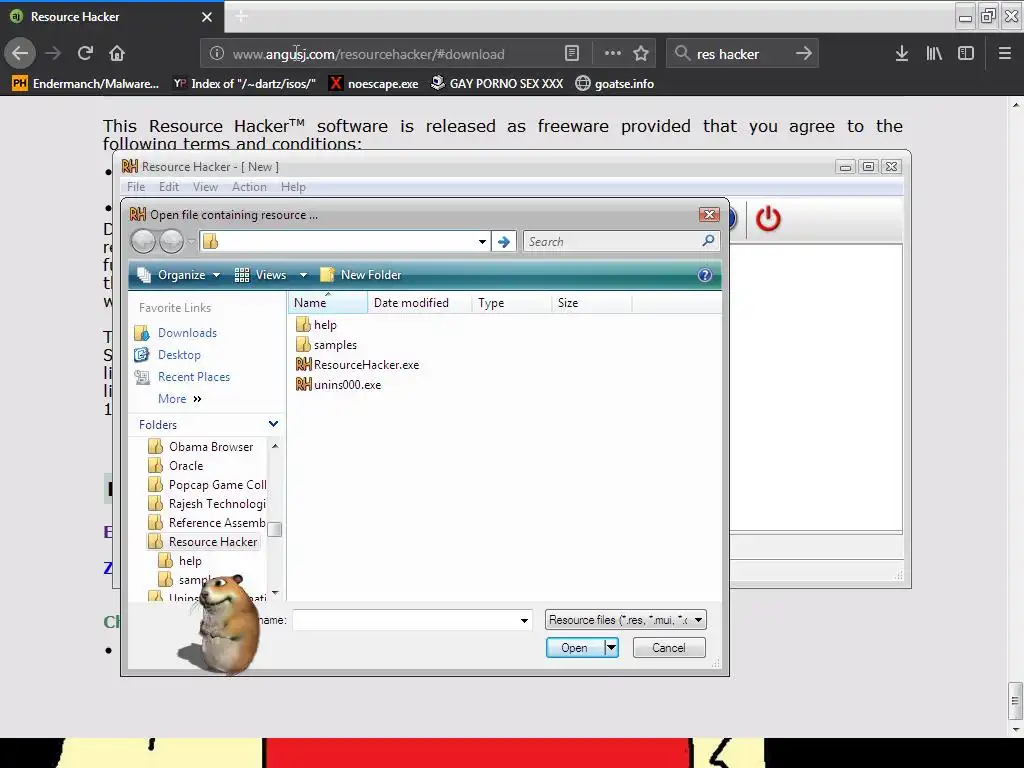Select help subfolder in folder tree
This screenshot has height=768, width=1024.
coord(180,560)
